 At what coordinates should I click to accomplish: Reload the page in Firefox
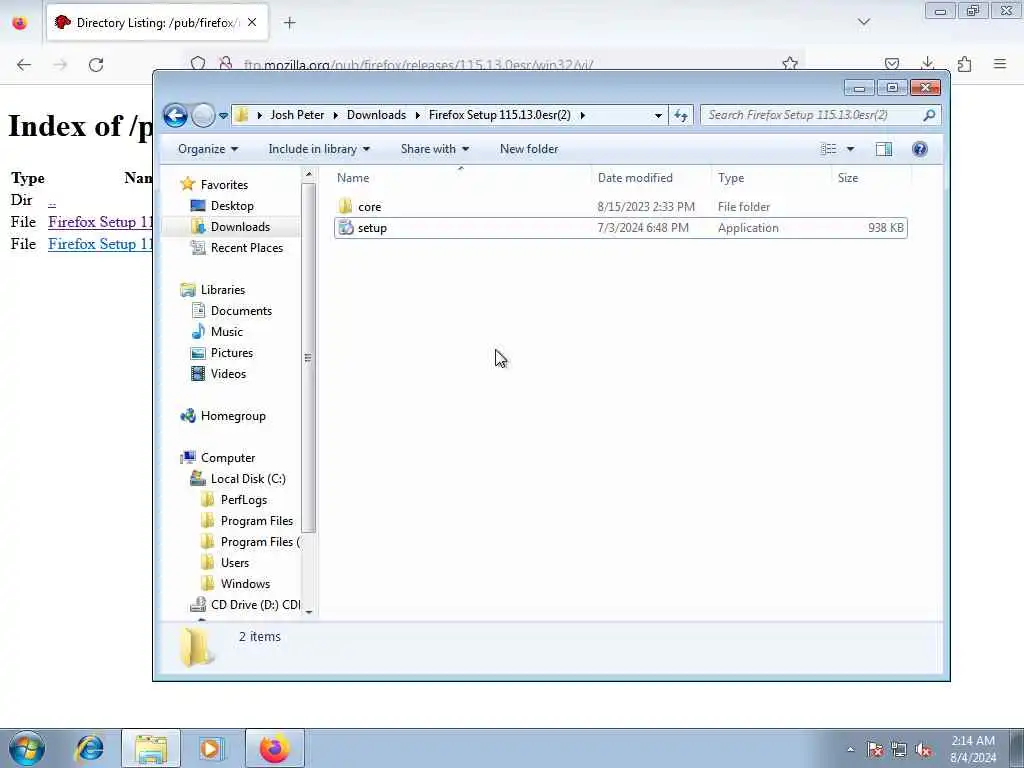(96, 65)
